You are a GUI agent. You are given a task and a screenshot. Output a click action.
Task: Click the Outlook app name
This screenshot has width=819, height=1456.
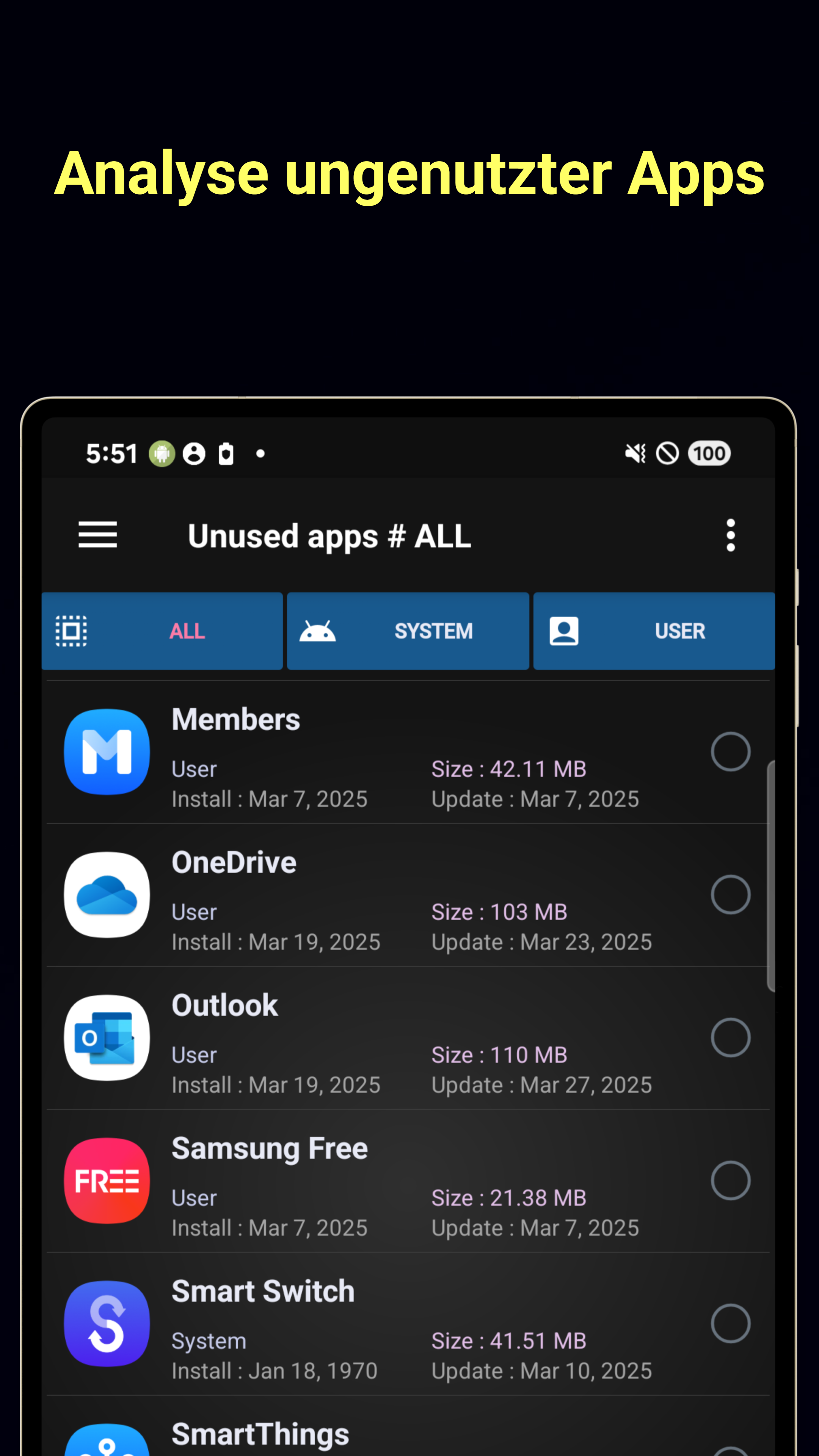click(x=225, y=1006)
